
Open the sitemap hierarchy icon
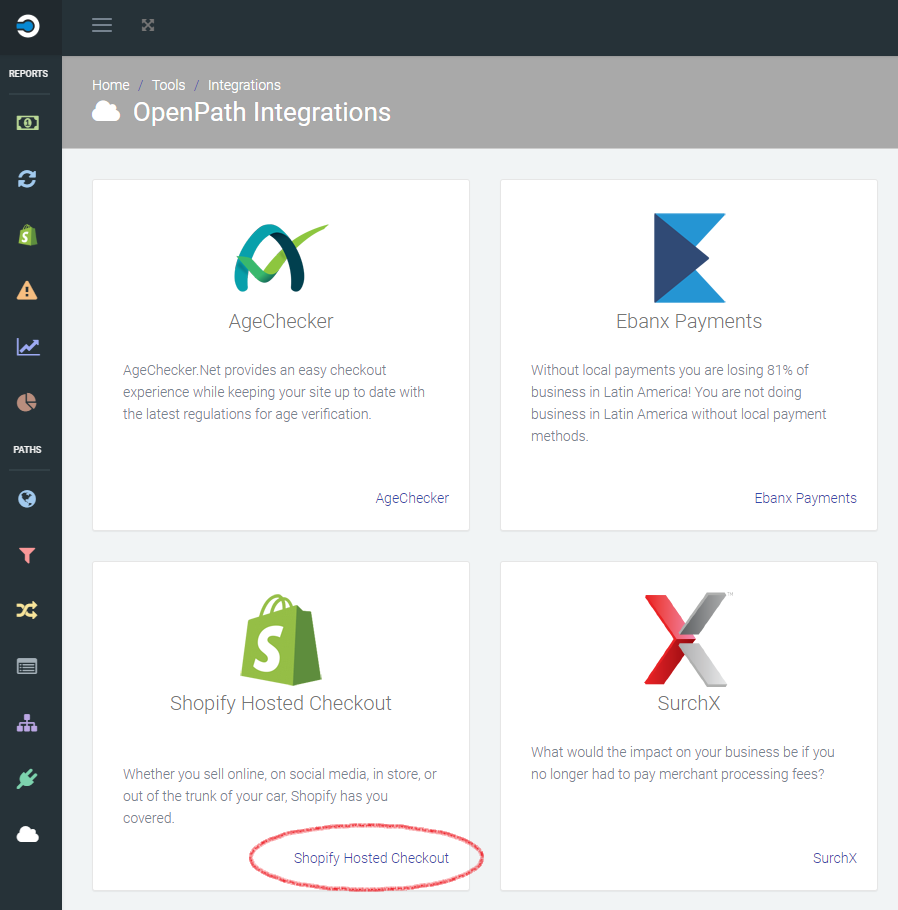coord(28,722)
